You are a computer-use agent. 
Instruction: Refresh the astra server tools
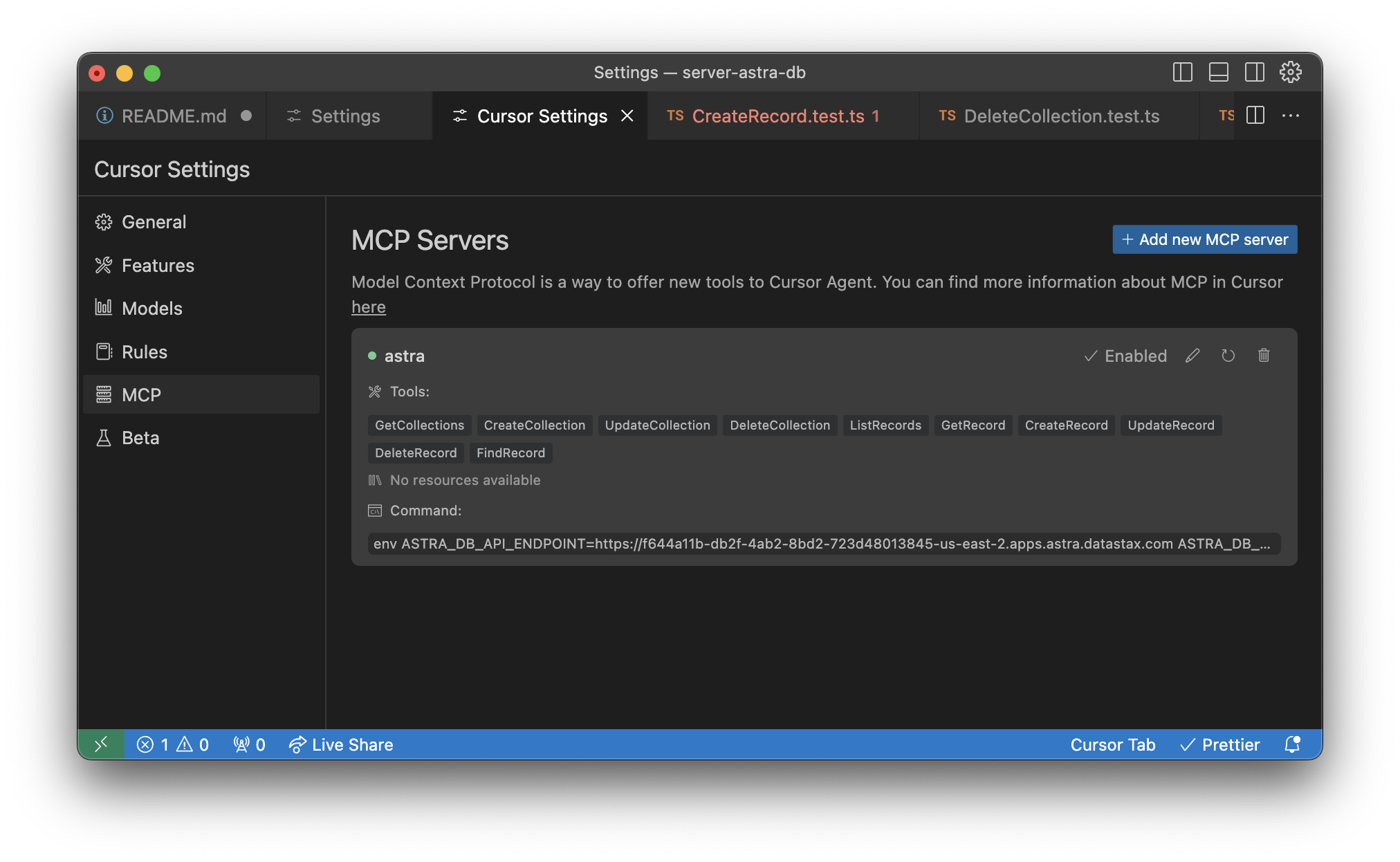(1228, 356)
